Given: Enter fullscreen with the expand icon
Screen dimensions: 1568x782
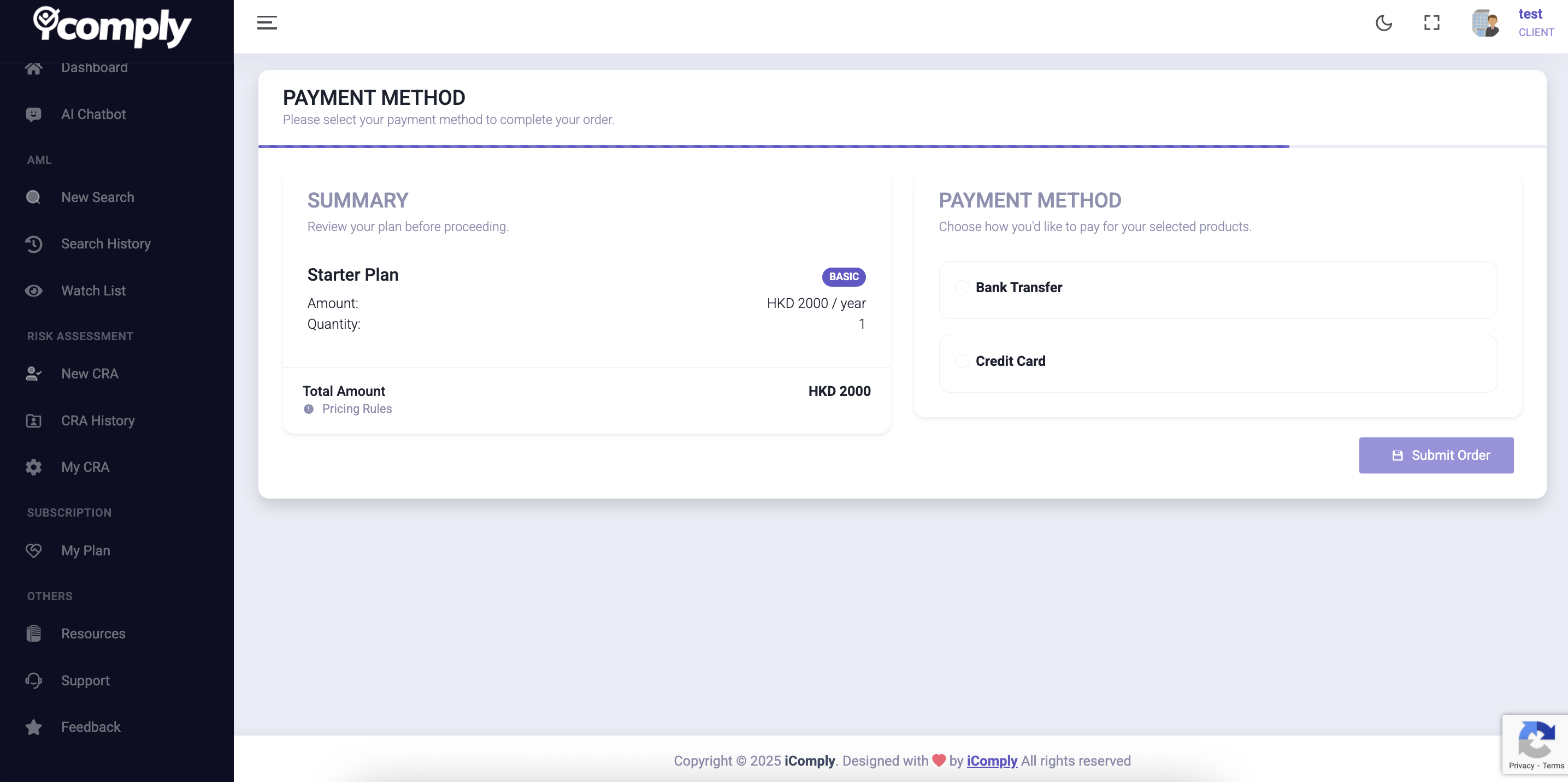Looking at the screenshot, I should click(x=1431, y=23).
